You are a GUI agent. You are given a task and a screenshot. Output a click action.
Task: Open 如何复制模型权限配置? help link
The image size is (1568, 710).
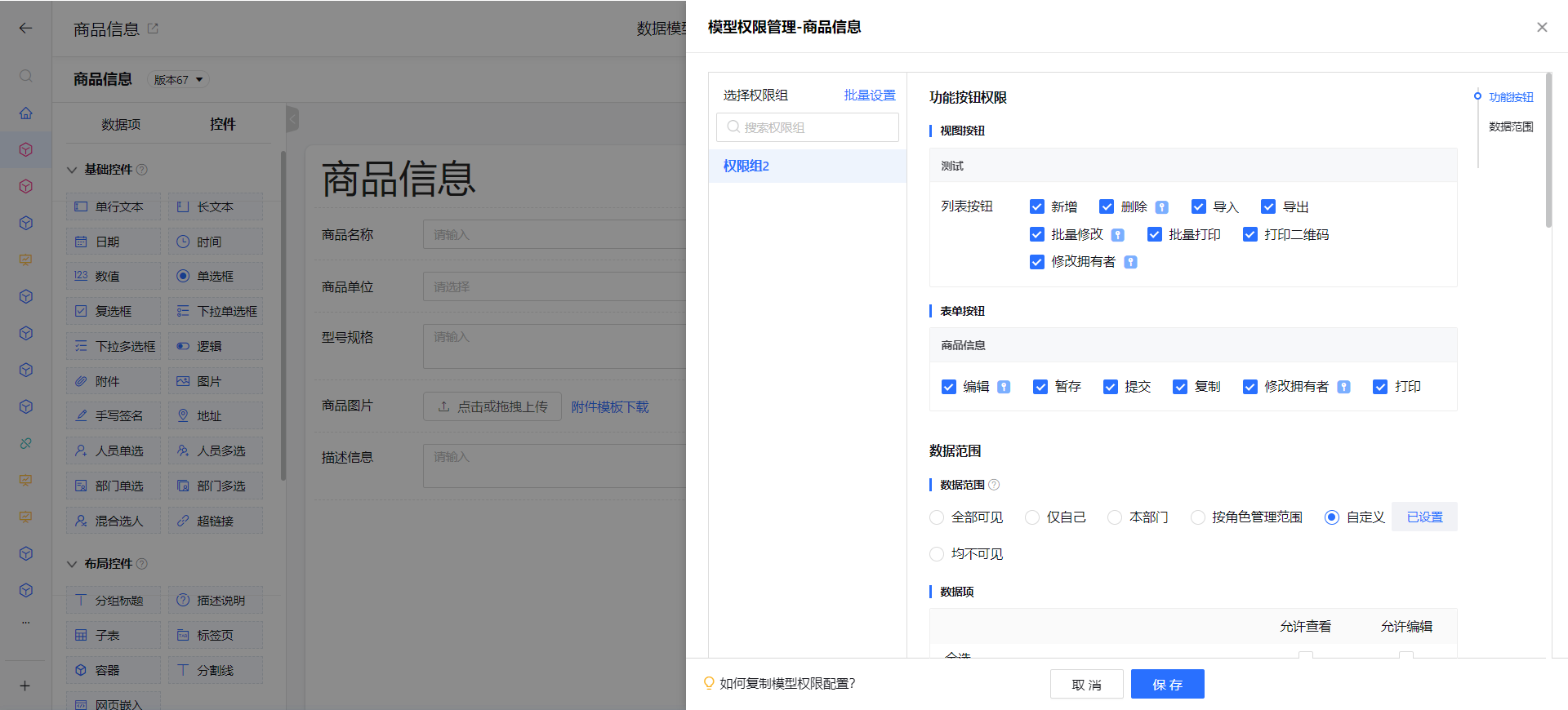point(787,684)
